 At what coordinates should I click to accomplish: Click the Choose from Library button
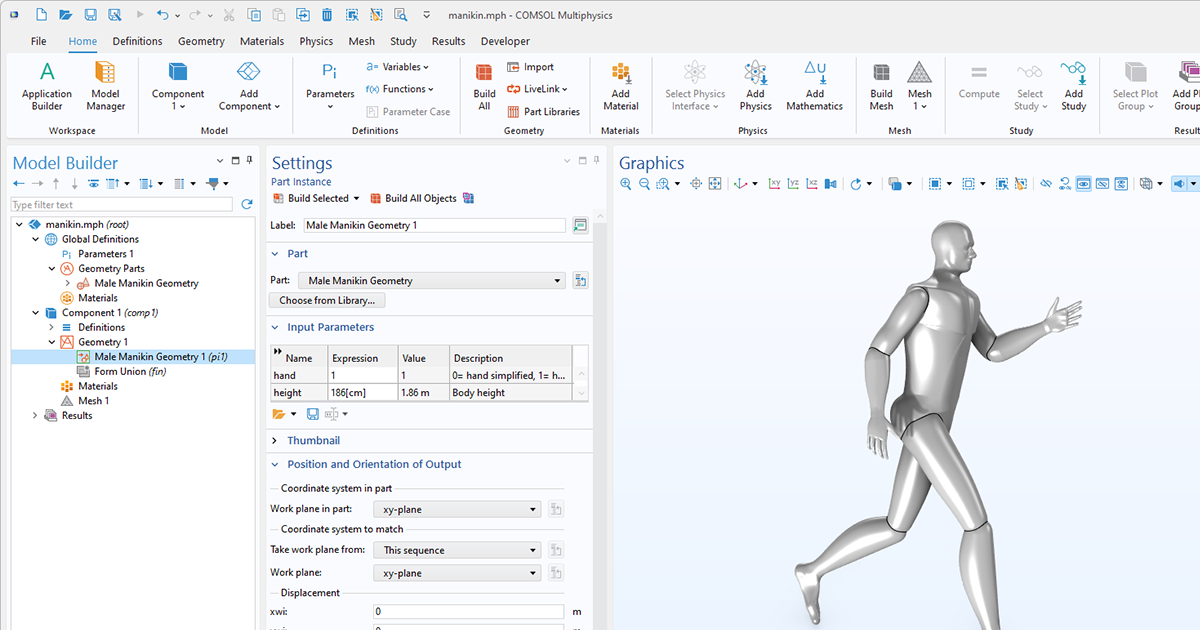pos(326,300)
